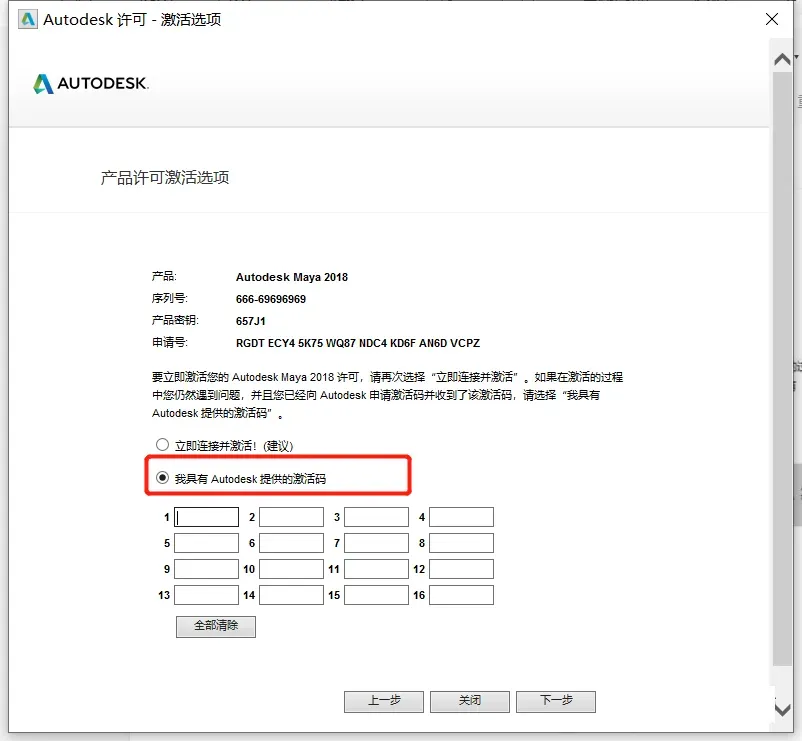Proceed with the 下一步 button
Viewport: 802px width, 741px height.
pos(556,701)
